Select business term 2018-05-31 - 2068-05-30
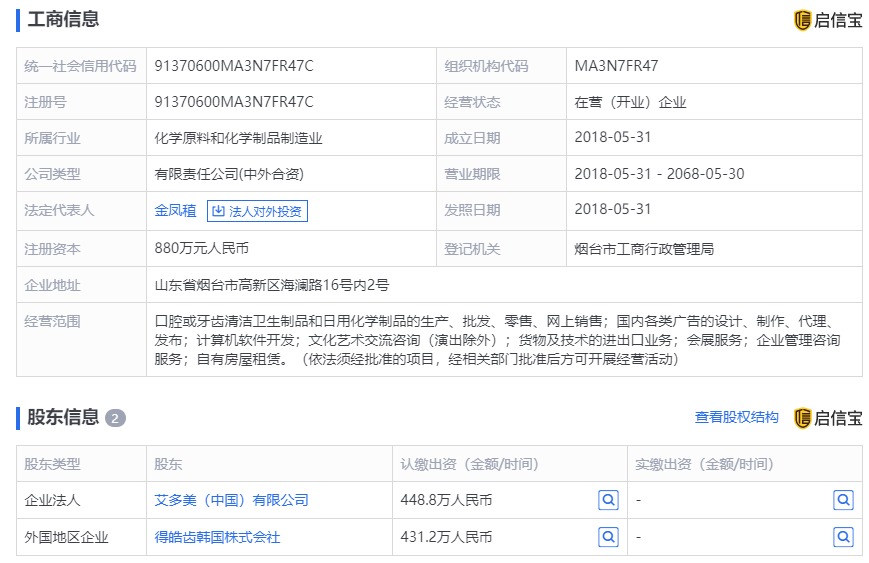Screen dimensions: 869x563 click(x=660, y=174)
